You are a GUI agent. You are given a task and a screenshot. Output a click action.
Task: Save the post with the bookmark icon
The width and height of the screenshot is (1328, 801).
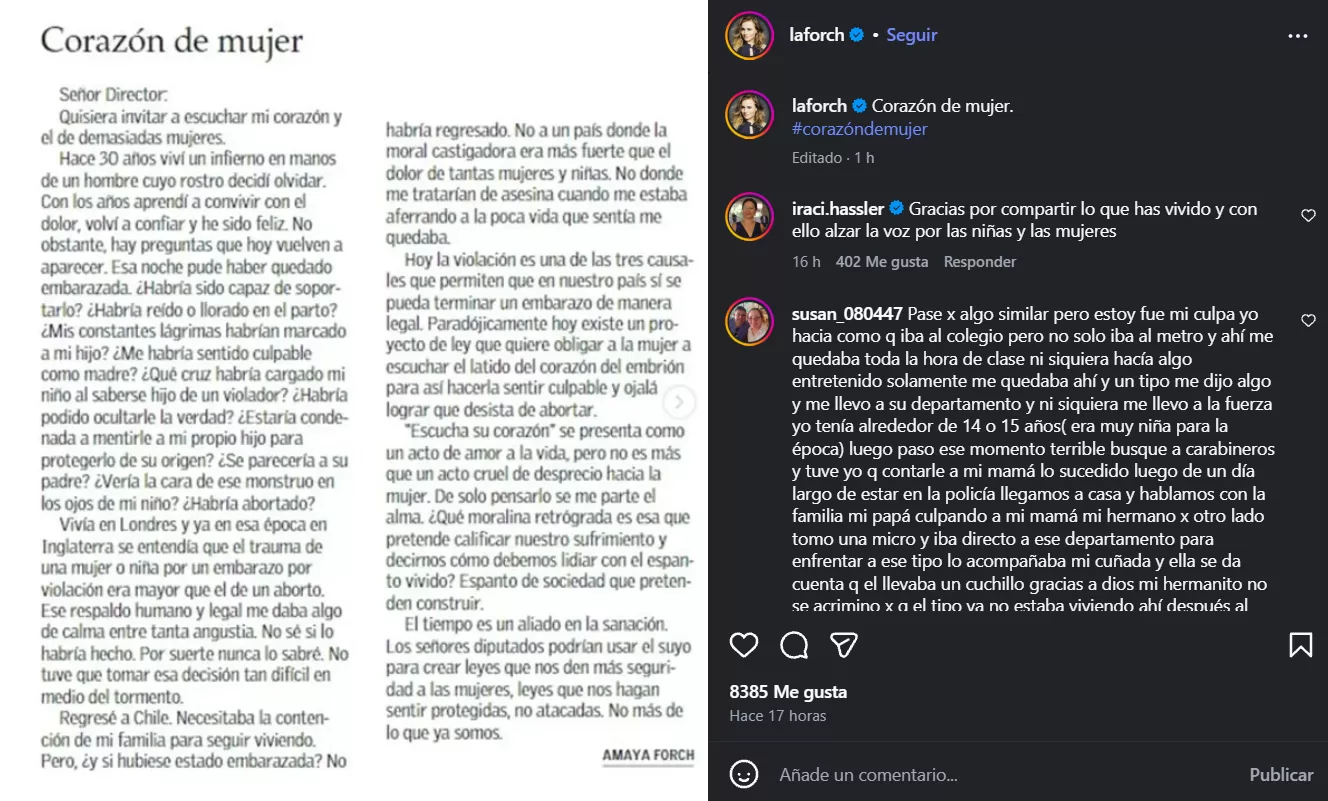point(1300,645)
